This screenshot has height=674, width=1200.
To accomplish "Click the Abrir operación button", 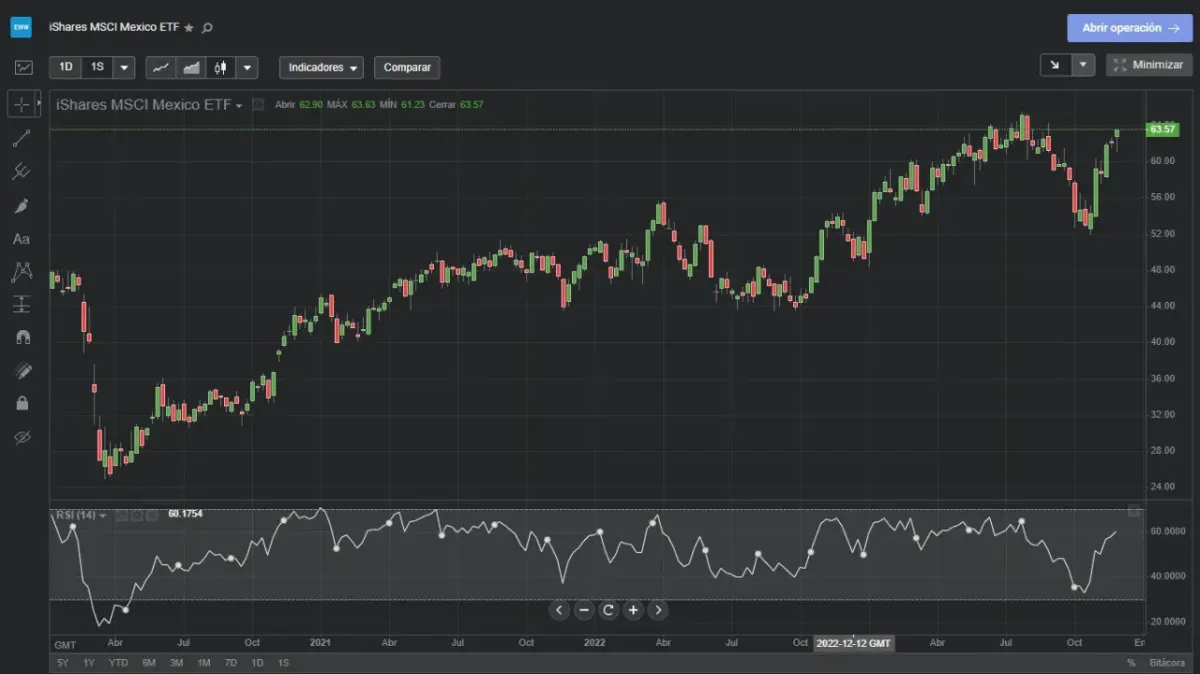I will [1129, 28].
